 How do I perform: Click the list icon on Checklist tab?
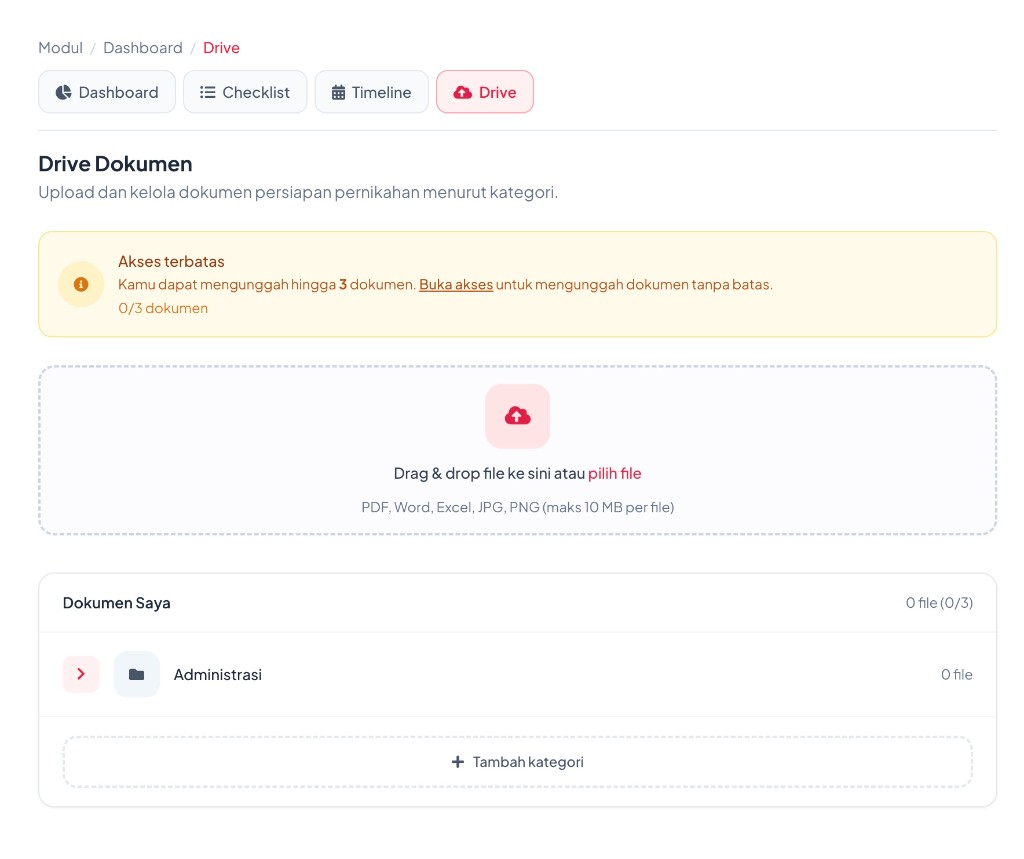(x=208, y=92)
